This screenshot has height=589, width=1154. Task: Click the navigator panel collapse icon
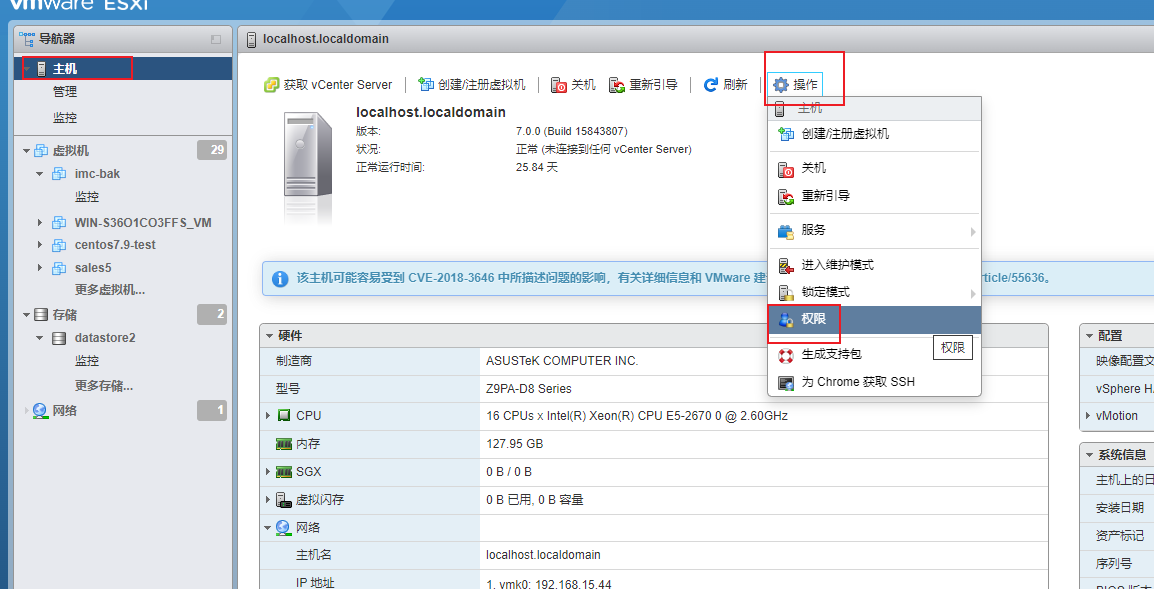(x=216, y=39)
